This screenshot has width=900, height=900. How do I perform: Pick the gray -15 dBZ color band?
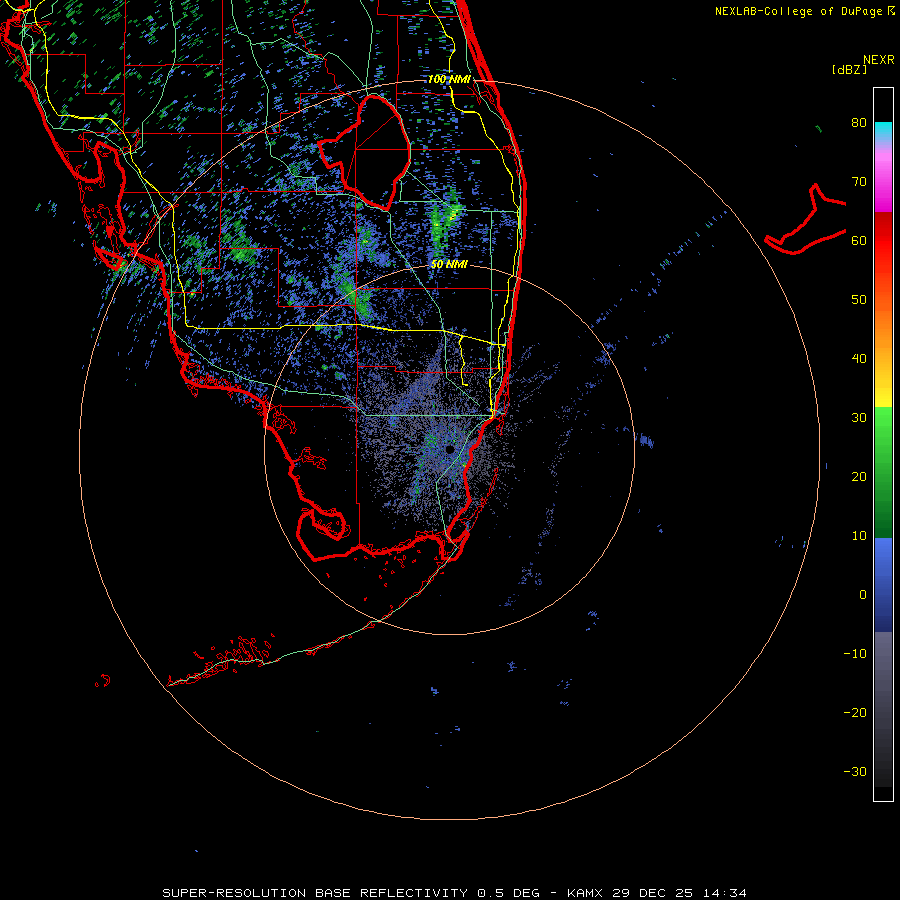coord(883,683)
